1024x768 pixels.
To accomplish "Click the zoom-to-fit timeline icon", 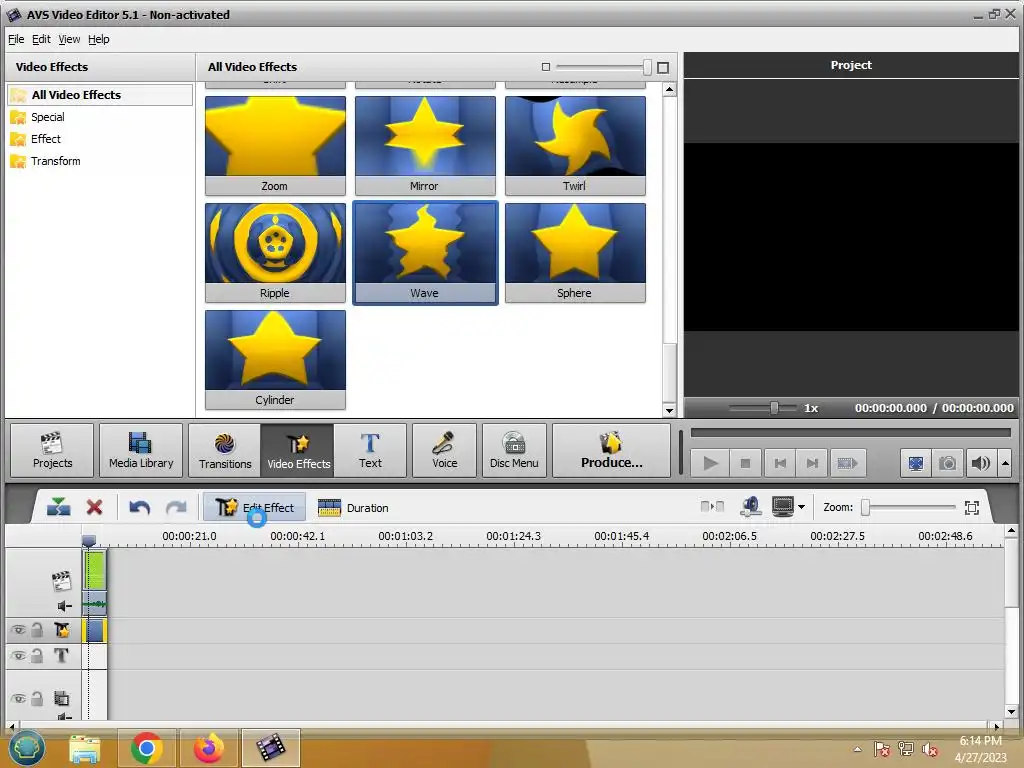I will coord(972,507).
